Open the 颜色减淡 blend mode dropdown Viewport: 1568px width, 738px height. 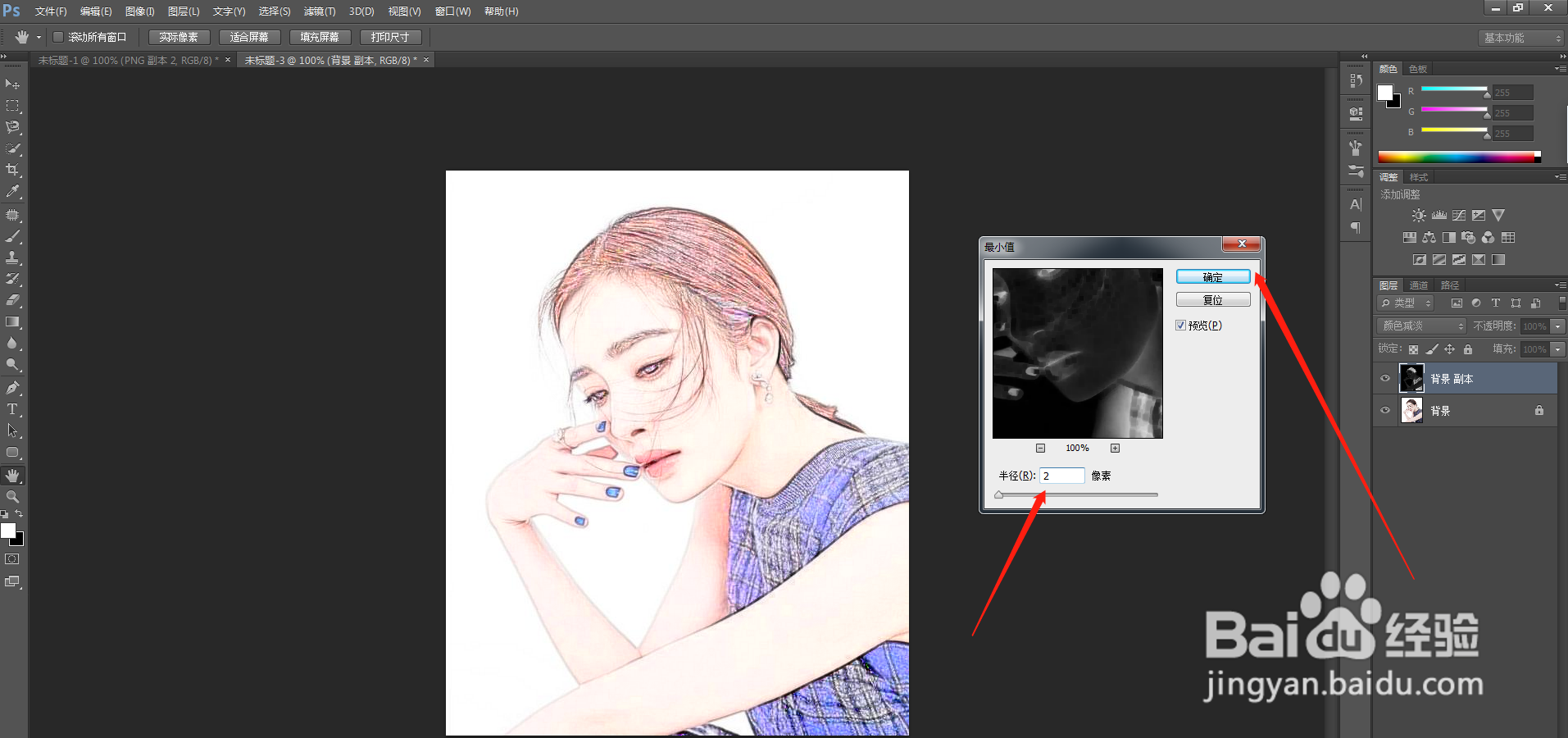(1420, 326)
